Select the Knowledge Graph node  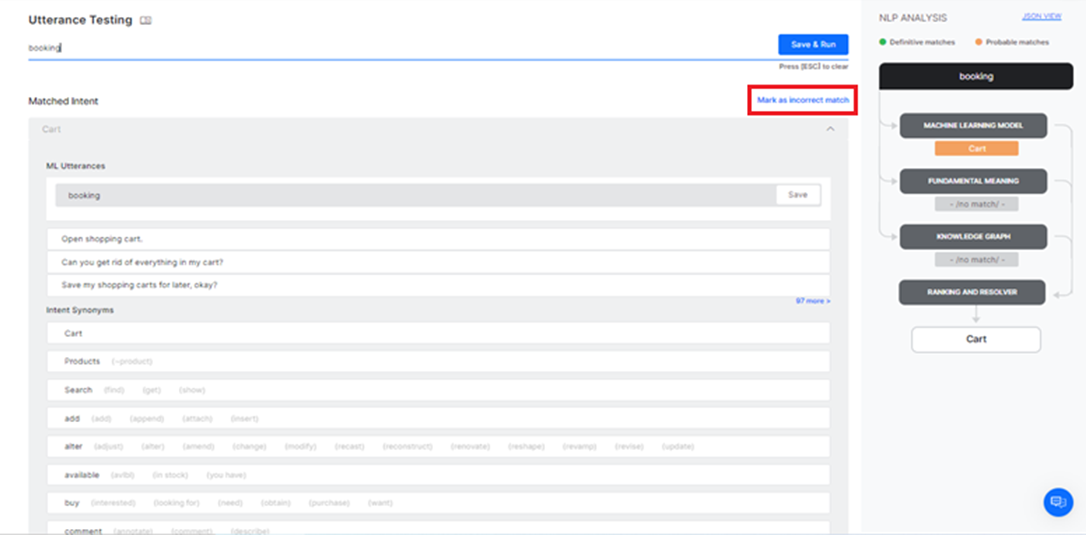(x=973, y=237)
